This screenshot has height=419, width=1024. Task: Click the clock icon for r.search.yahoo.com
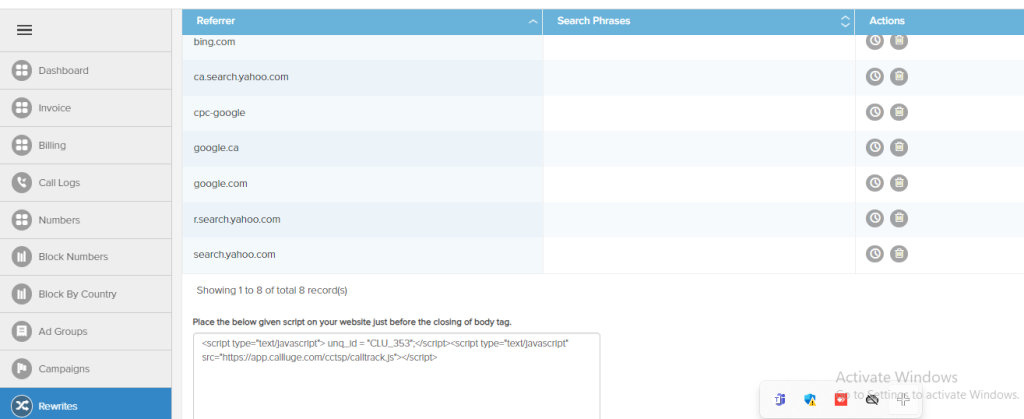874,218
